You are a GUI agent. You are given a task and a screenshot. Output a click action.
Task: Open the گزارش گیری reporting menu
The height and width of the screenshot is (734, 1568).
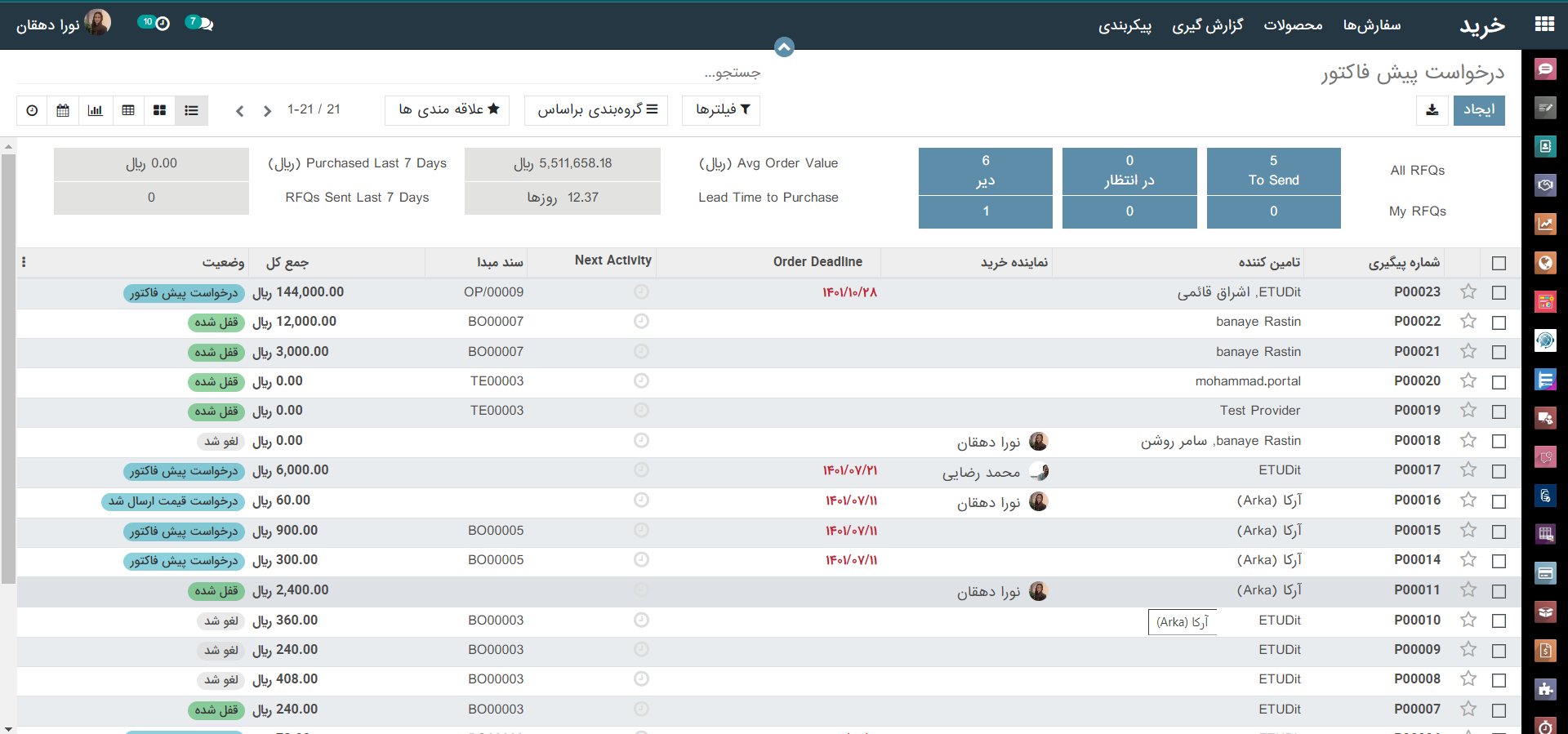(1208, 25)
